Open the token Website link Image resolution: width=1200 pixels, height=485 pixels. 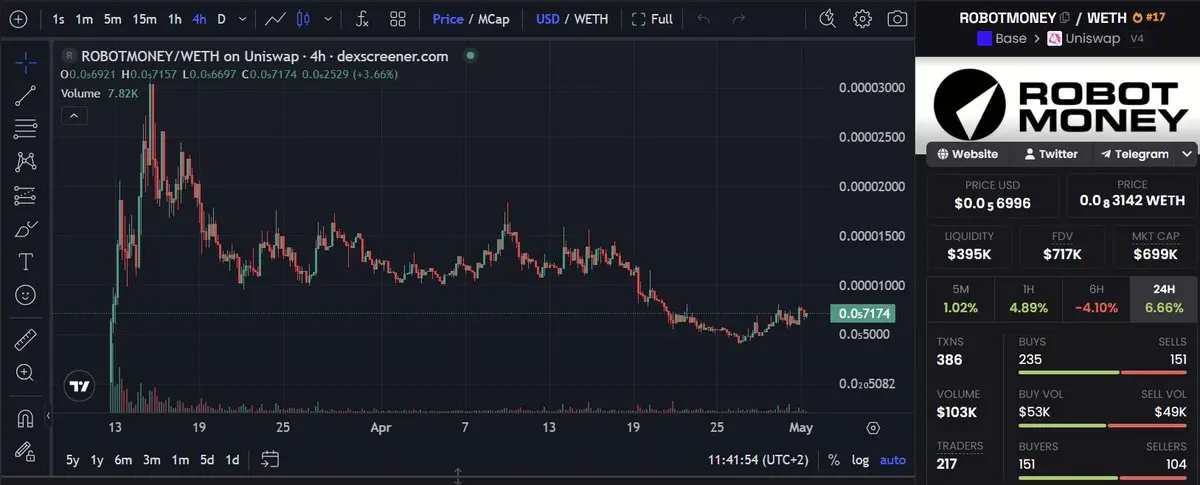[966, 154]
